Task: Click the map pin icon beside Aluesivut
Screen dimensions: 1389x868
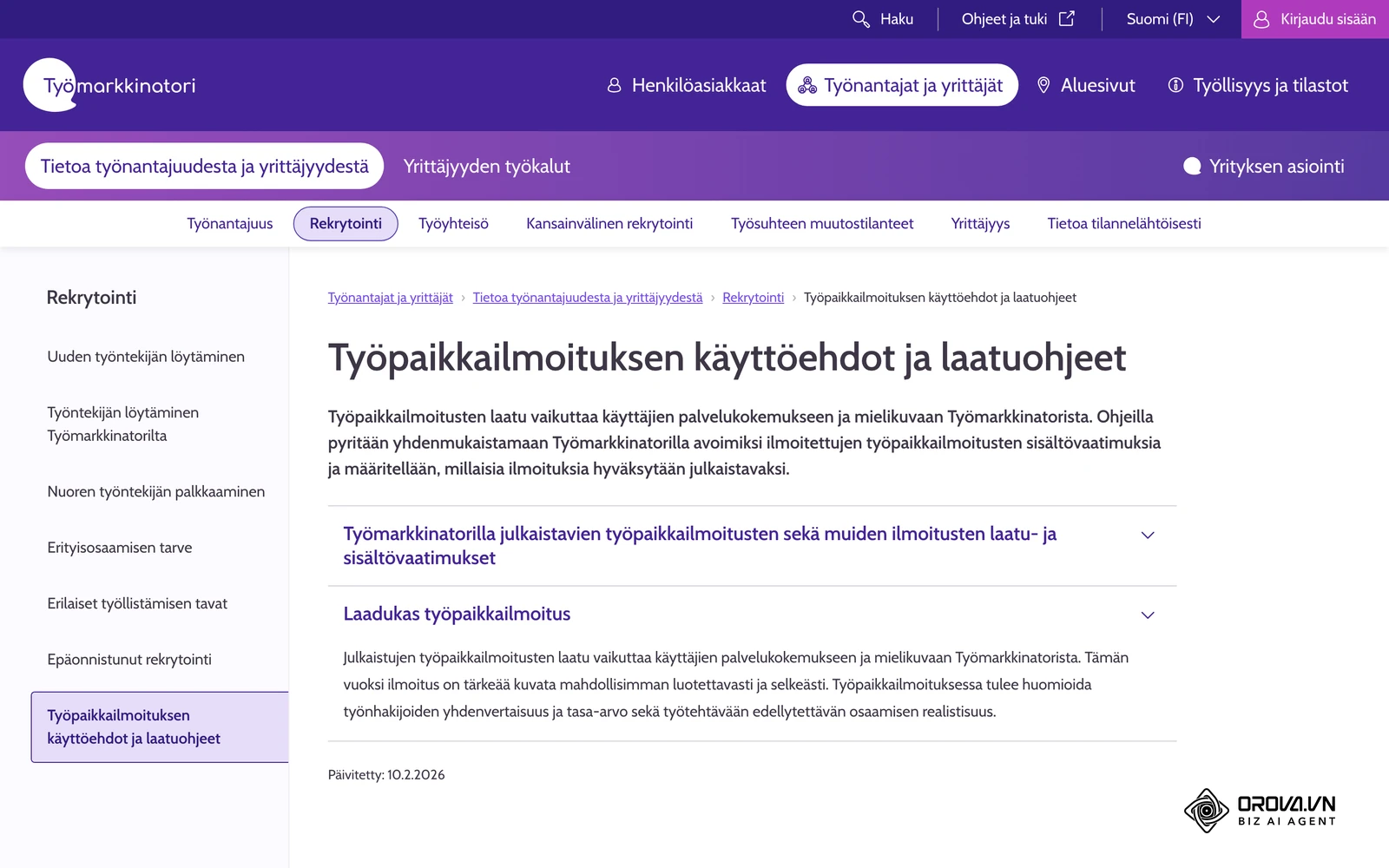Action: pyautogui.click(x=1043, y=85)
